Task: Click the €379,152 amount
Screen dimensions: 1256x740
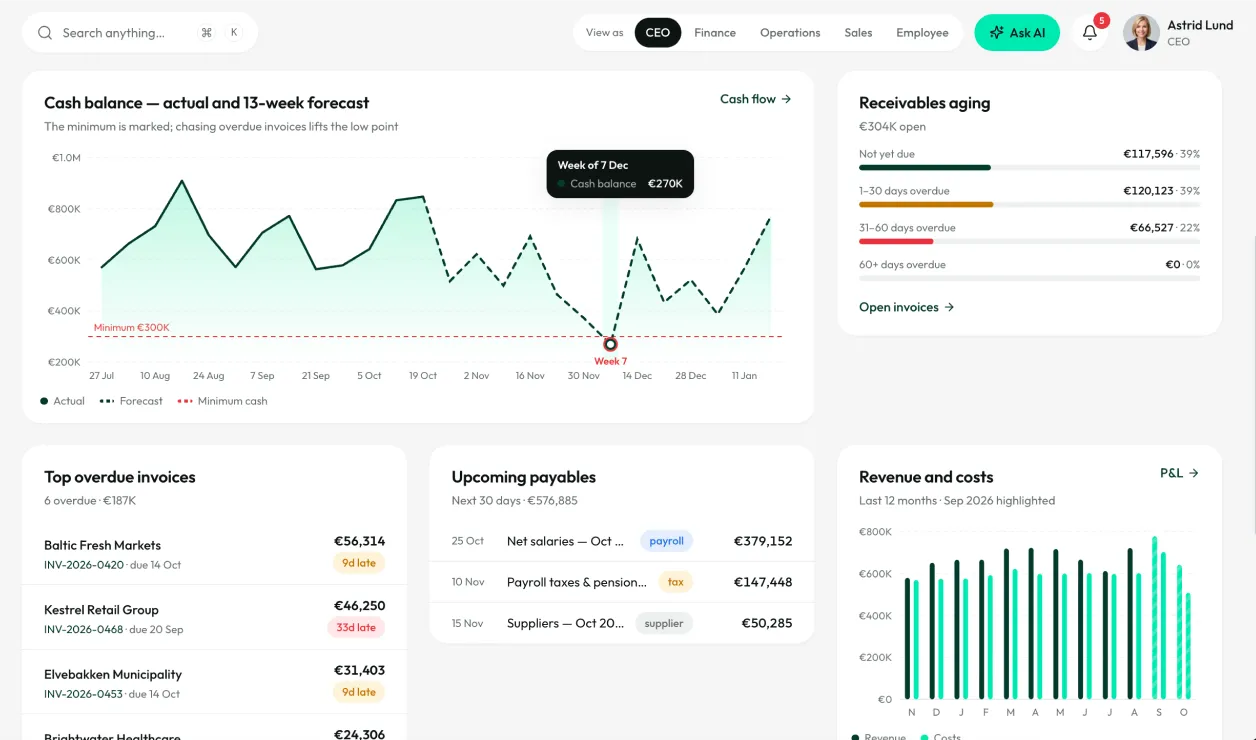Action: (763, 541)
